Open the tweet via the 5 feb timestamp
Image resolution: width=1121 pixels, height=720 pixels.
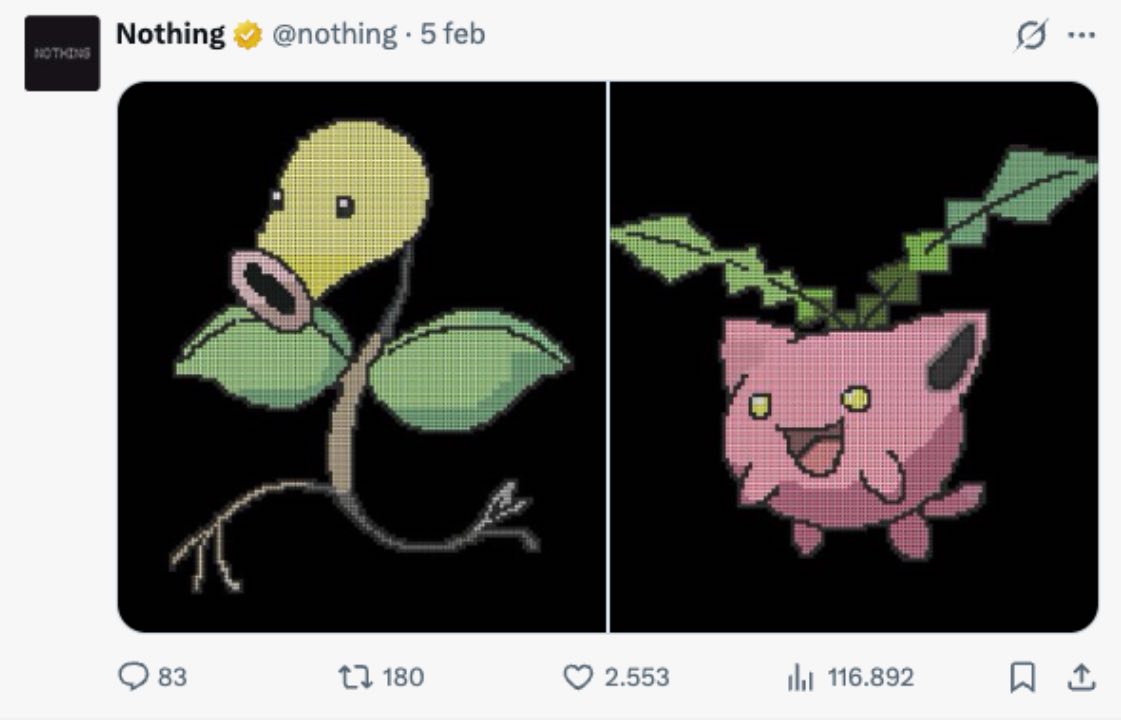tap(451, 32)
